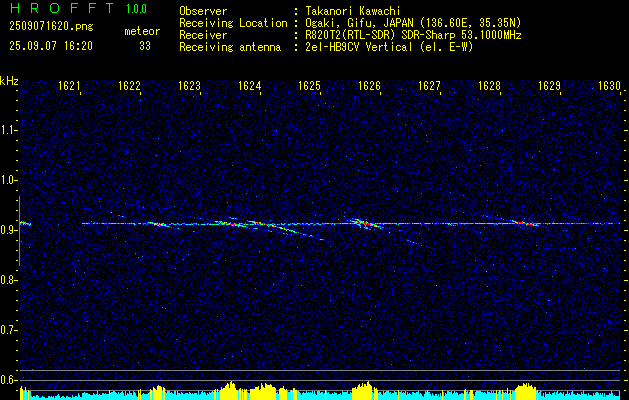Click the 1628 time marker
The image size is (629, 400).
tap(489, 86)
